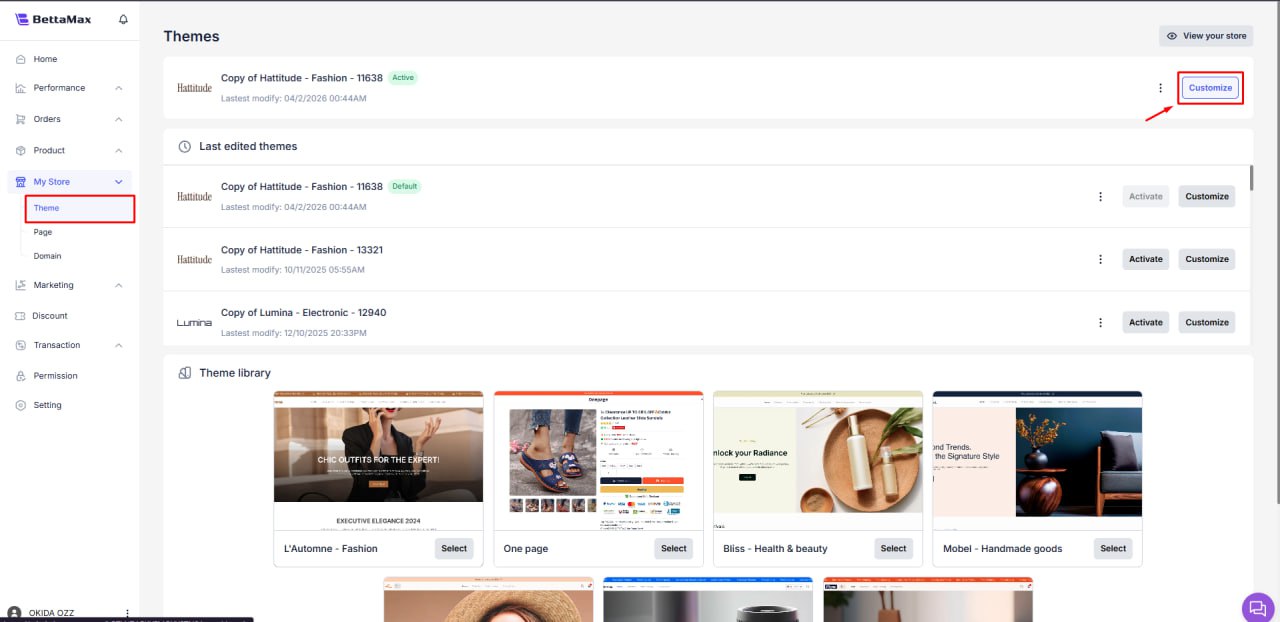Open three-dot menu for Lumina Electronic theme
The height and width of the screenshot is (622, 1280).
click(1100, 323)
